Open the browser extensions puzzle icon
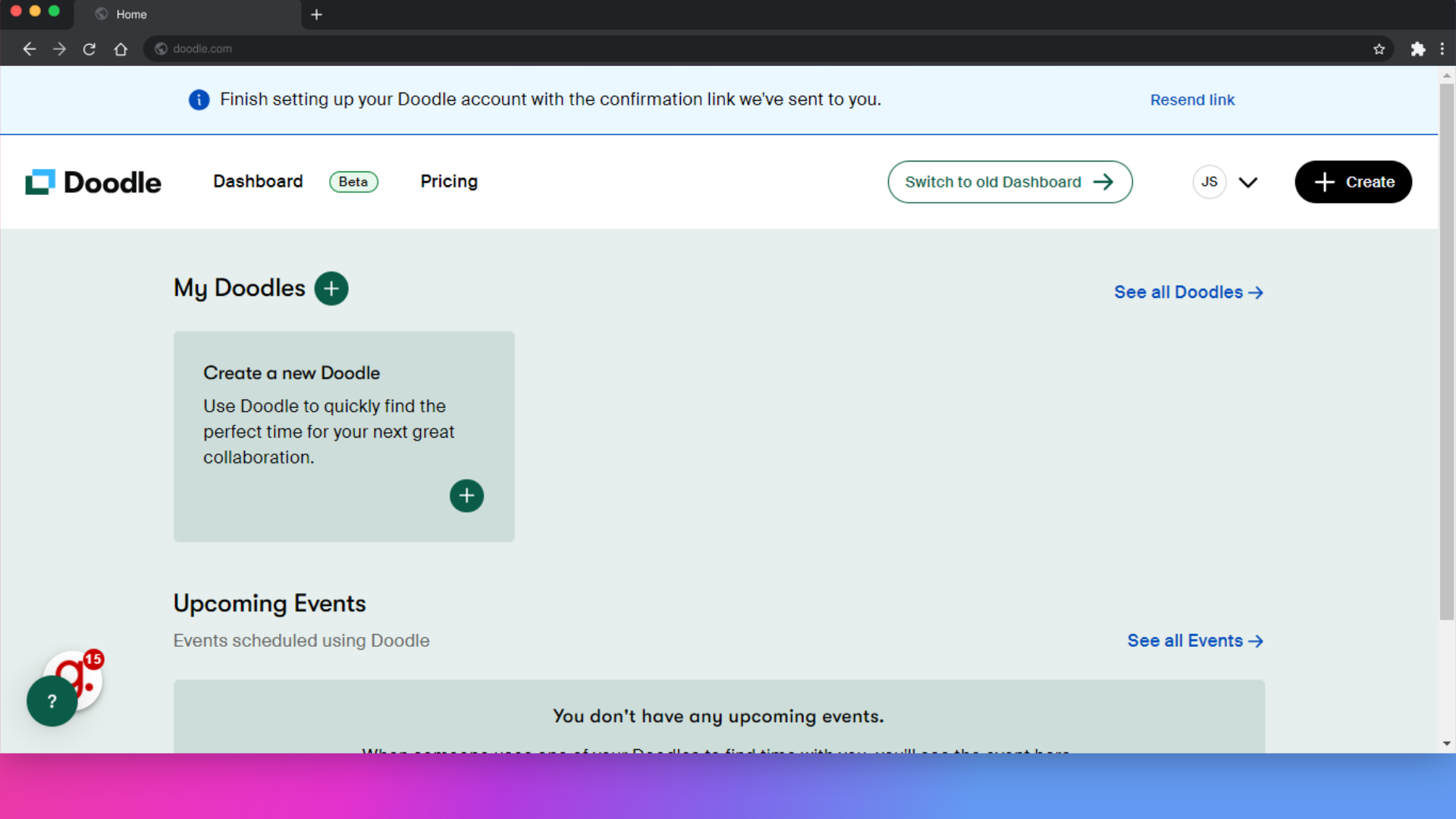This screenshot has height=819, width=1456. pyautogui.click(x=1417, y=49)
